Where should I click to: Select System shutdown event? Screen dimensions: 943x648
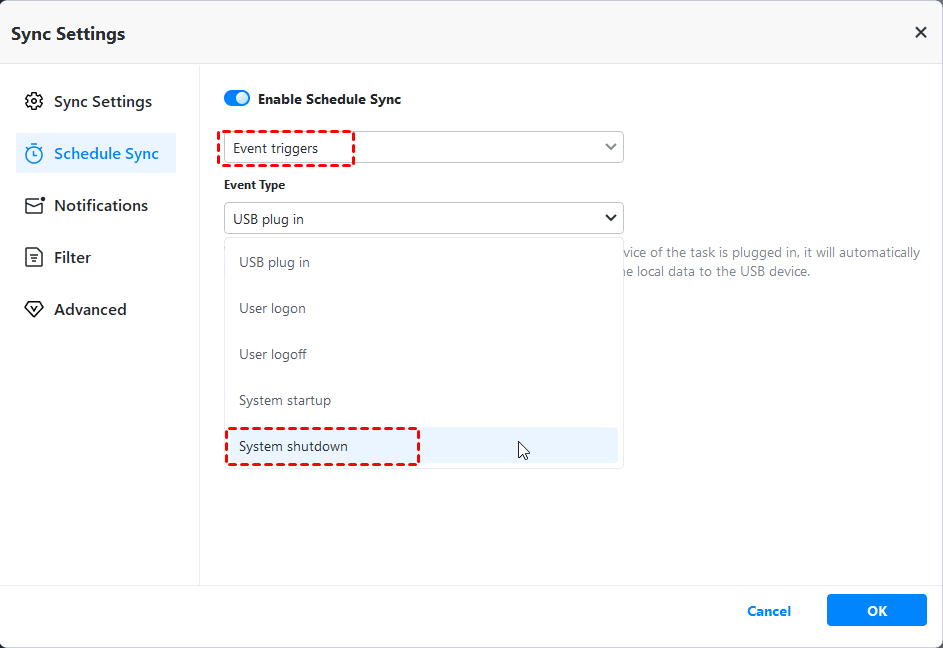(293, 446)
